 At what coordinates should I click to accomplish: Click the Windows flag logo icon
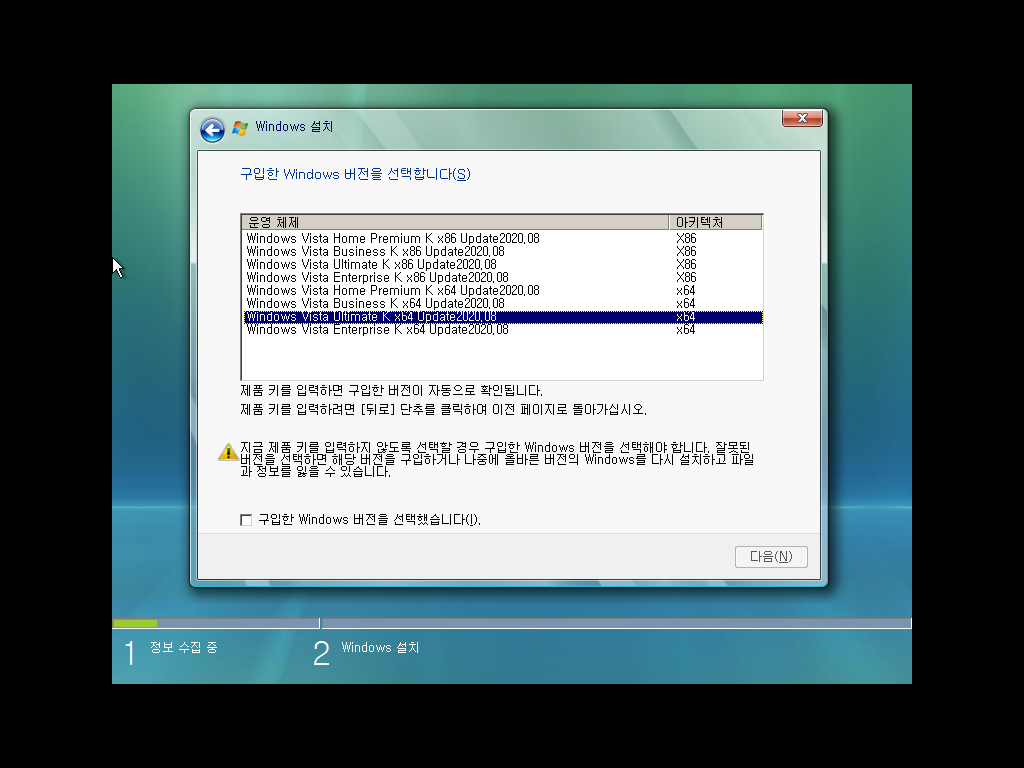pos(240,128)
